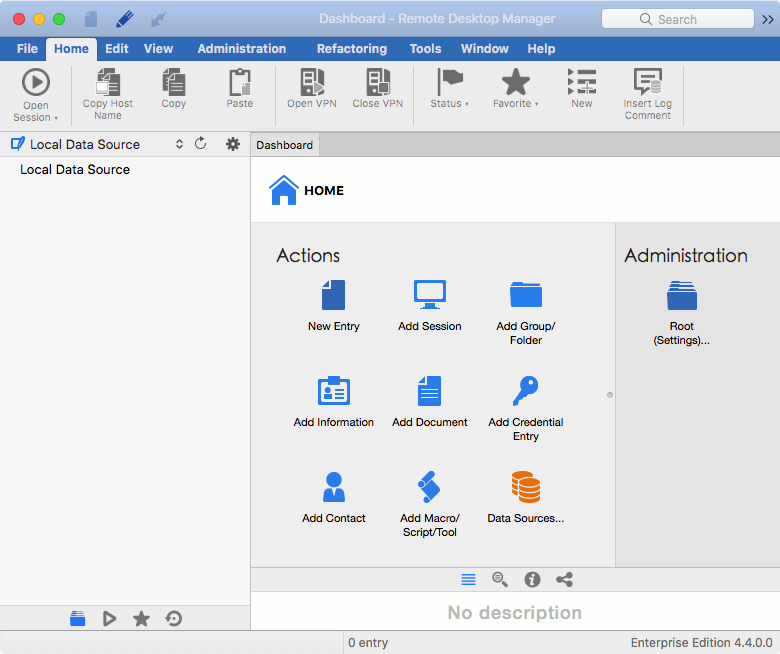This screenshot has width=780, height=654.
Task: Open the View ribbon tab
Action: pyautogui.click(x=159, y=49)
